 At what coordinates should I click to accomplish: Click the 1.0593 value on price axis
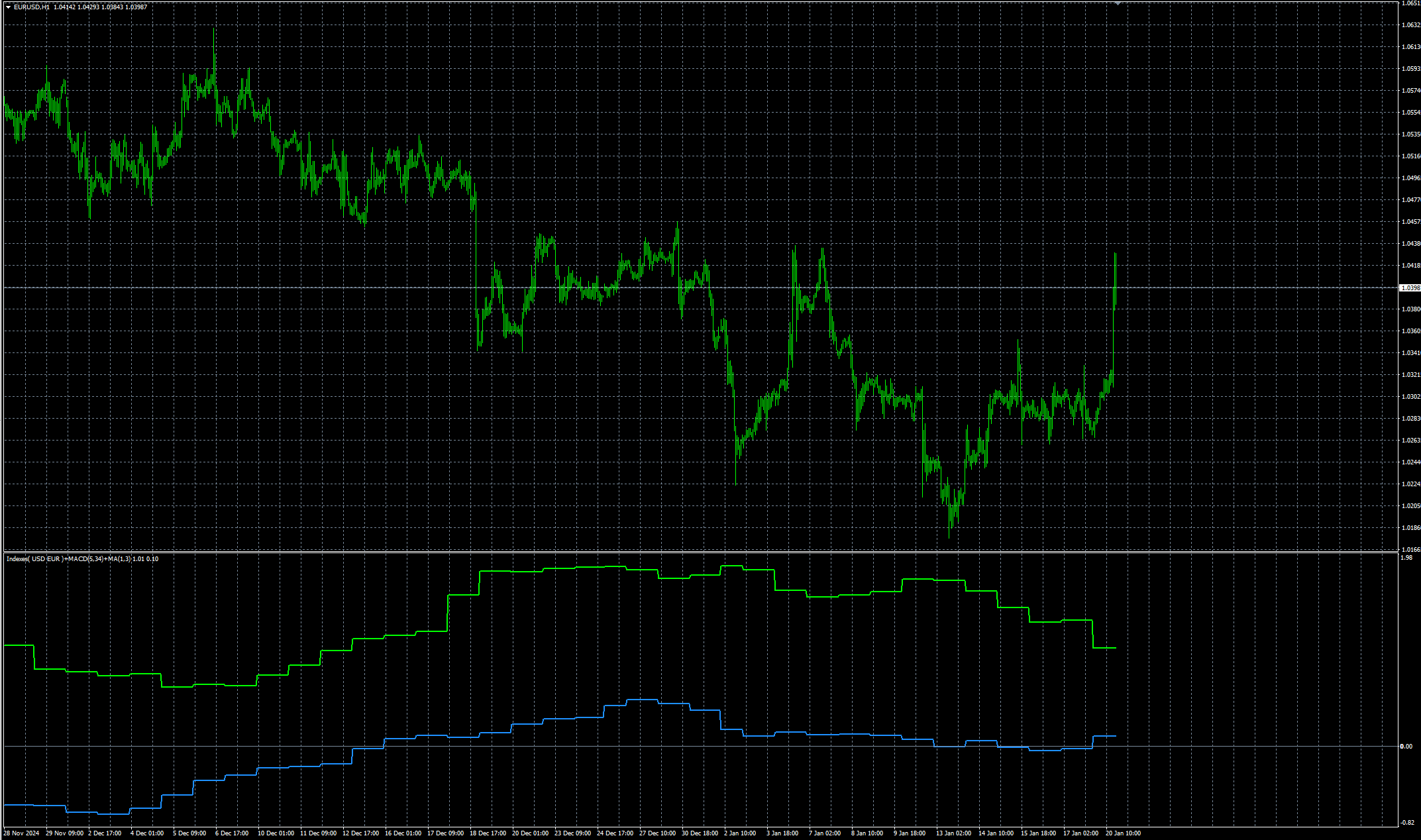(1410, 69)
